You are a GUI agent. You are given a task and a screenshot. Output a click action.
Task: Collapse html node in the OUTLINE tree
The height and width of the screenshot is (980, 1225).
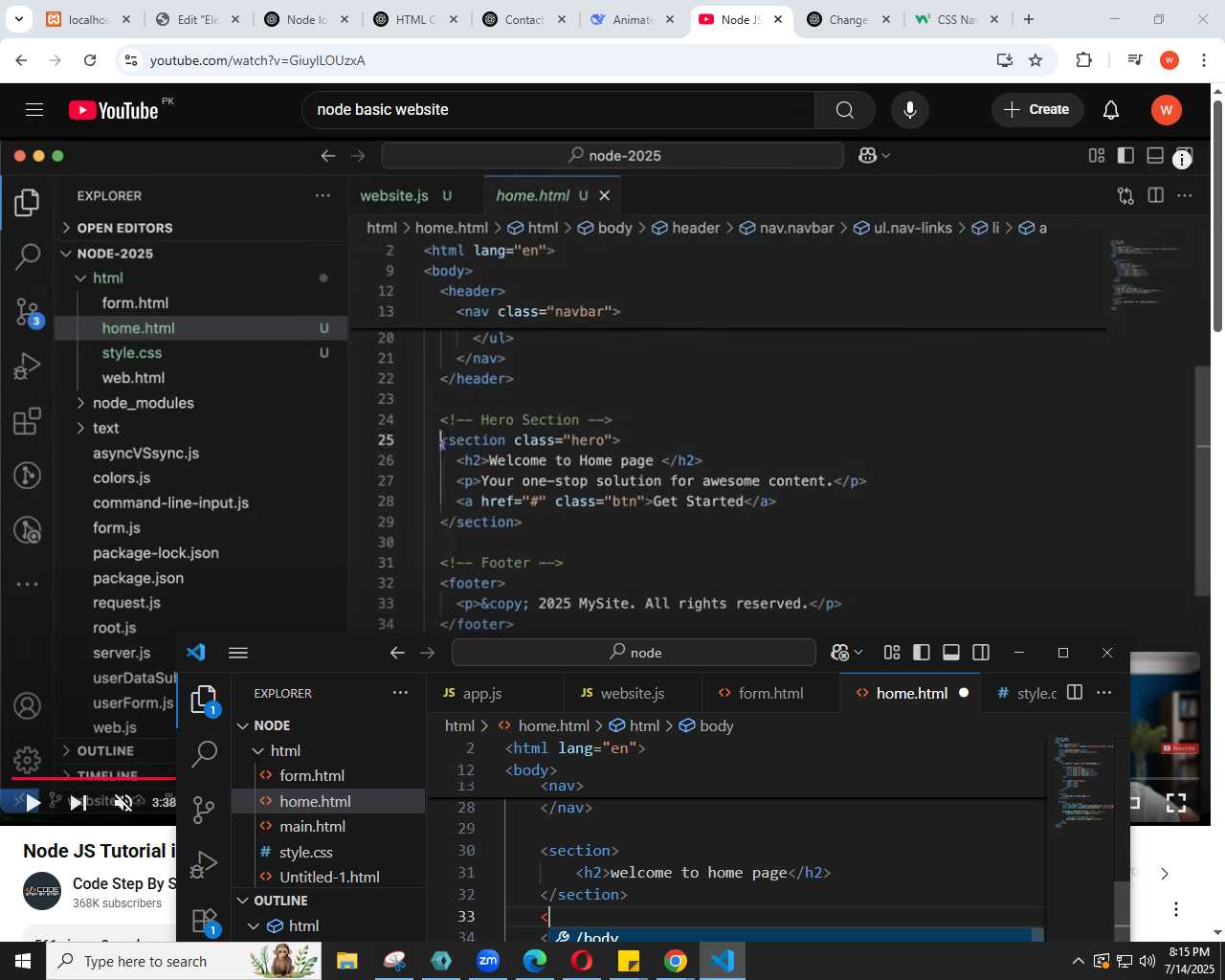(x=254, y=925)
